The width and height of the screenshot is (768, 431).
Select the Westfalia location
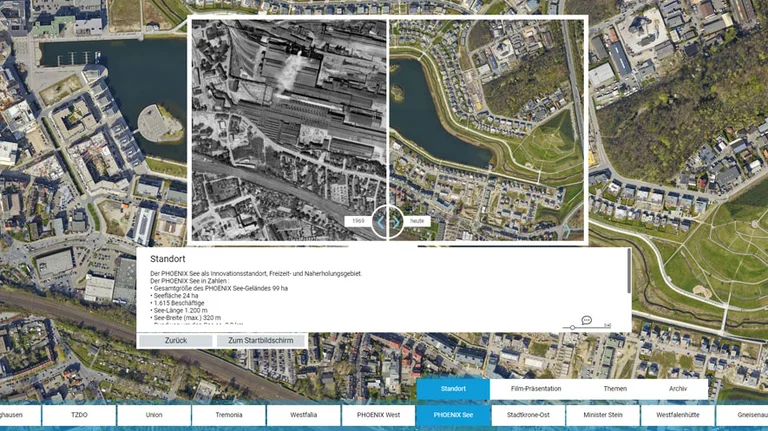(x=303, y=415)
